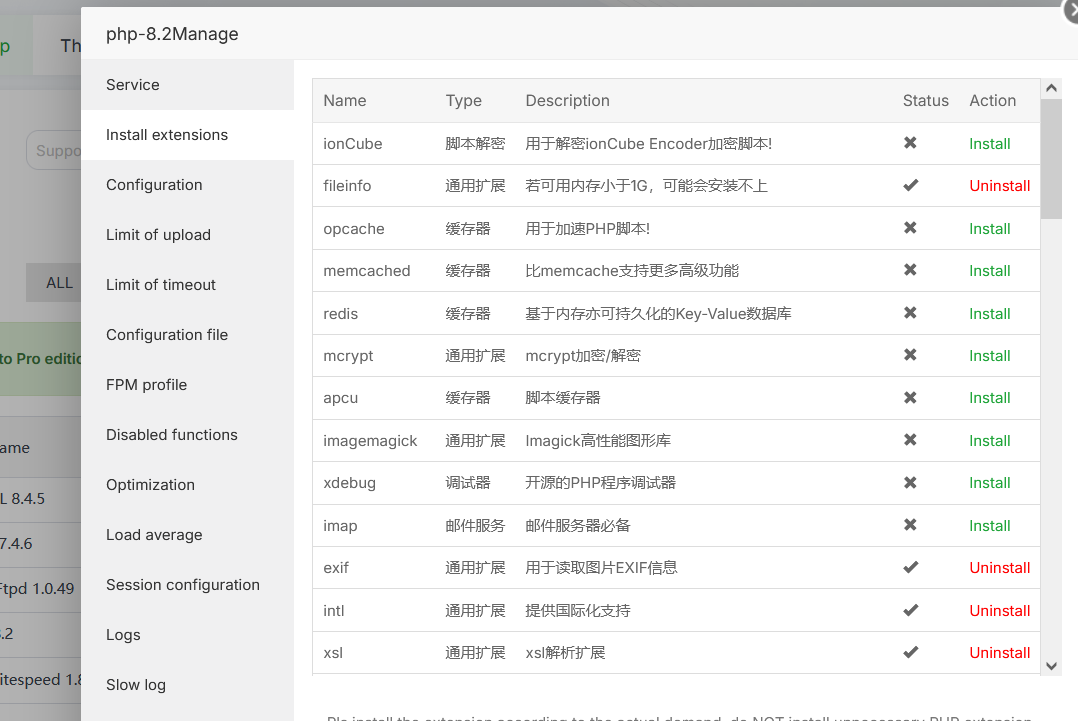
Task: Uninstall the intl extension
Action: point(999,611)
